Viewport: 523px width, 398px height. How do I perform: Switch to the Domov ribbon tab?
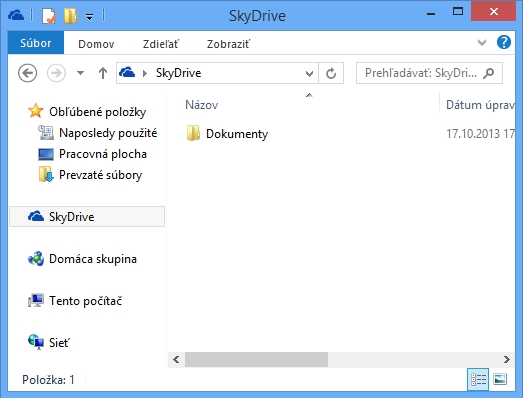96,44
